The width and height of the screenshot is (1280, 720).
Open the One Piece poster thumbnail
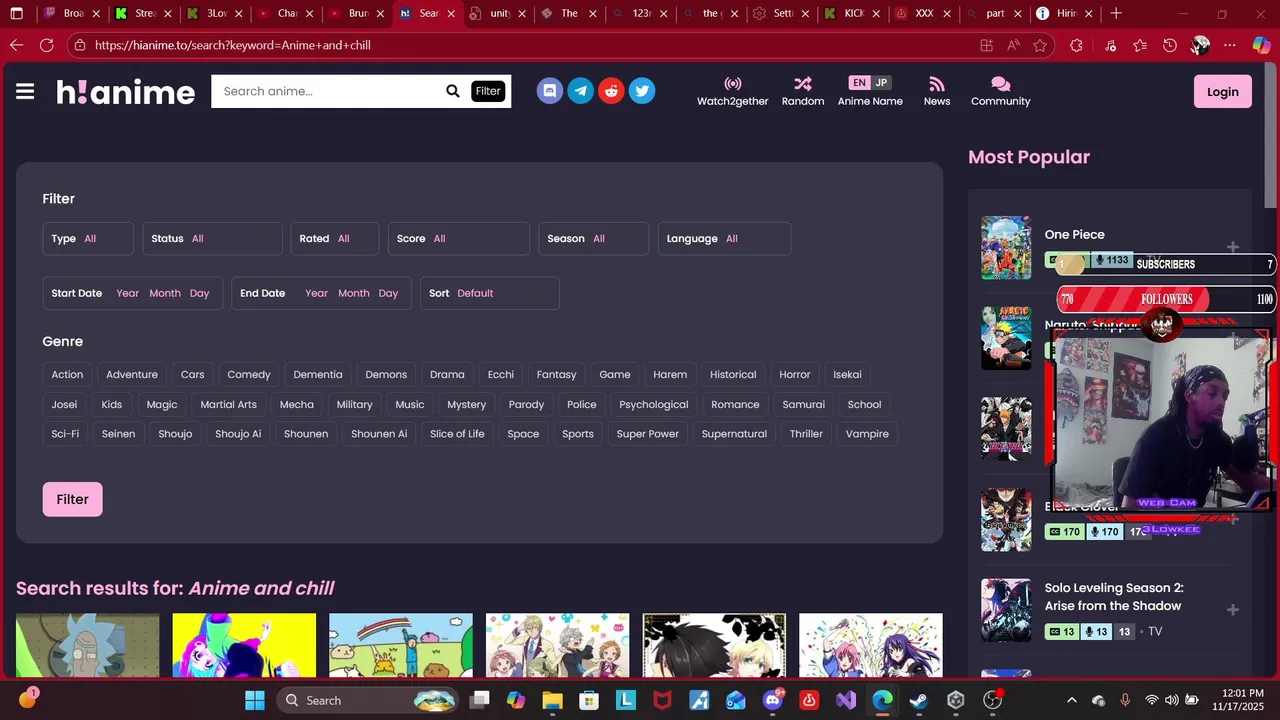[x=1005, y=248]
